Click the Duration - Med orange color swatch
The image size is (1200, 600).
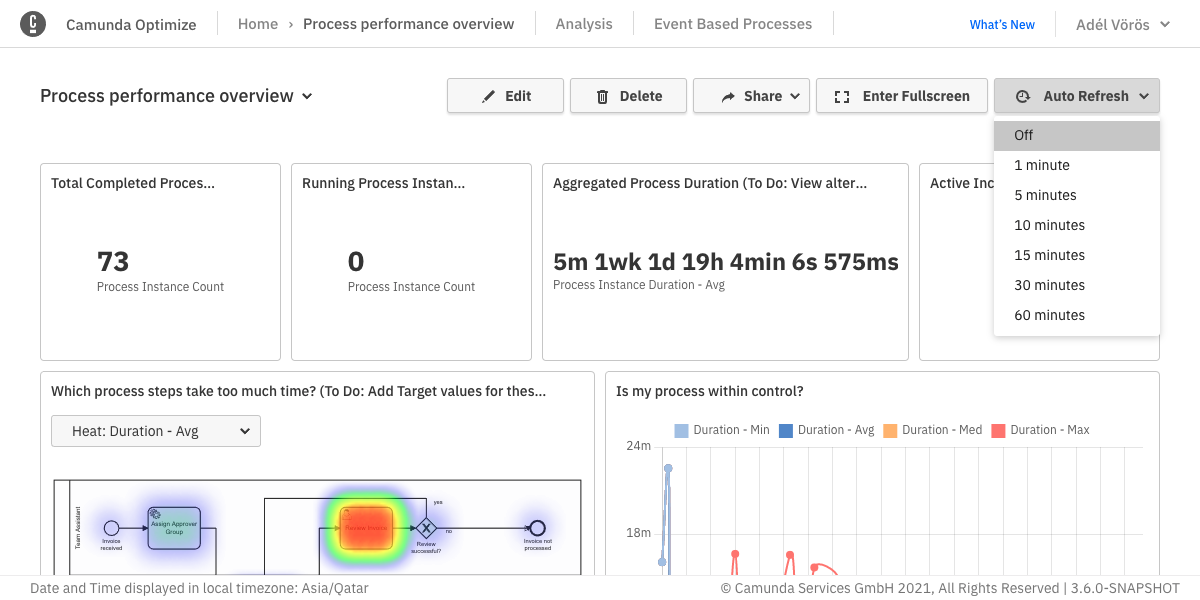(x=889, y=430)
